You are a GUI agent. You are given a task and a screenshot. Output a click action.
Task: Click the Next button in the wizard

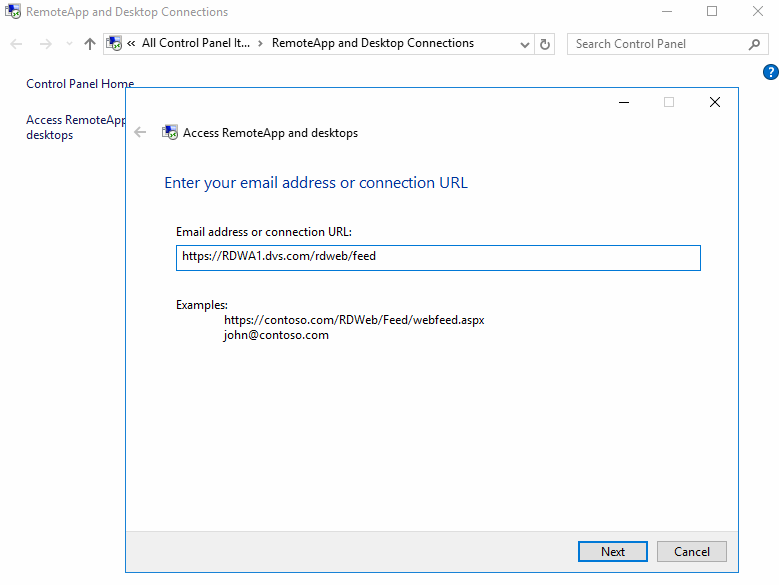point(613,551)
